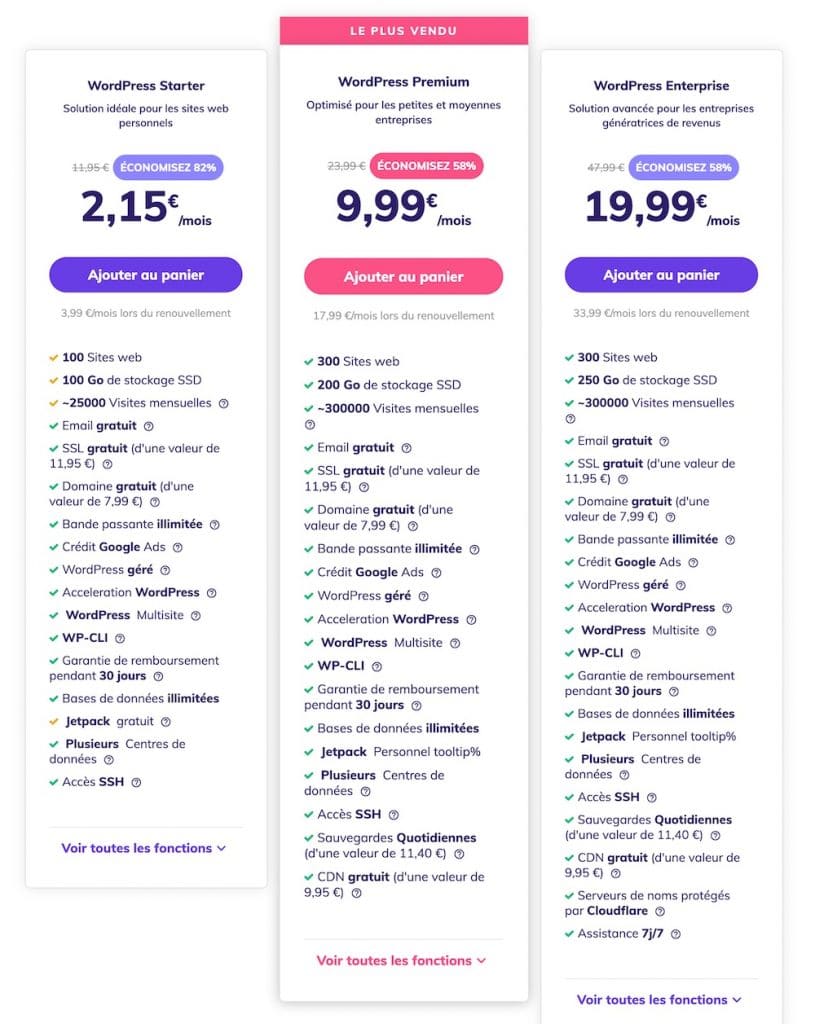The image size is (815, 1024).
Task: Click the ÉCONOMISEZ 82% badge on Starter
Action: click(168, 167)
